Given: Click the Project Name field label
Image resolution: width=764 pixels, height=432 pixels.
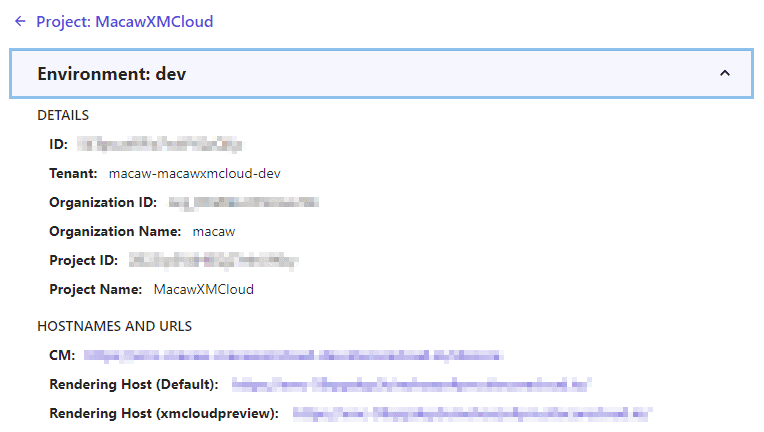Looking at the screenshot, I should (x=96, y=289).
